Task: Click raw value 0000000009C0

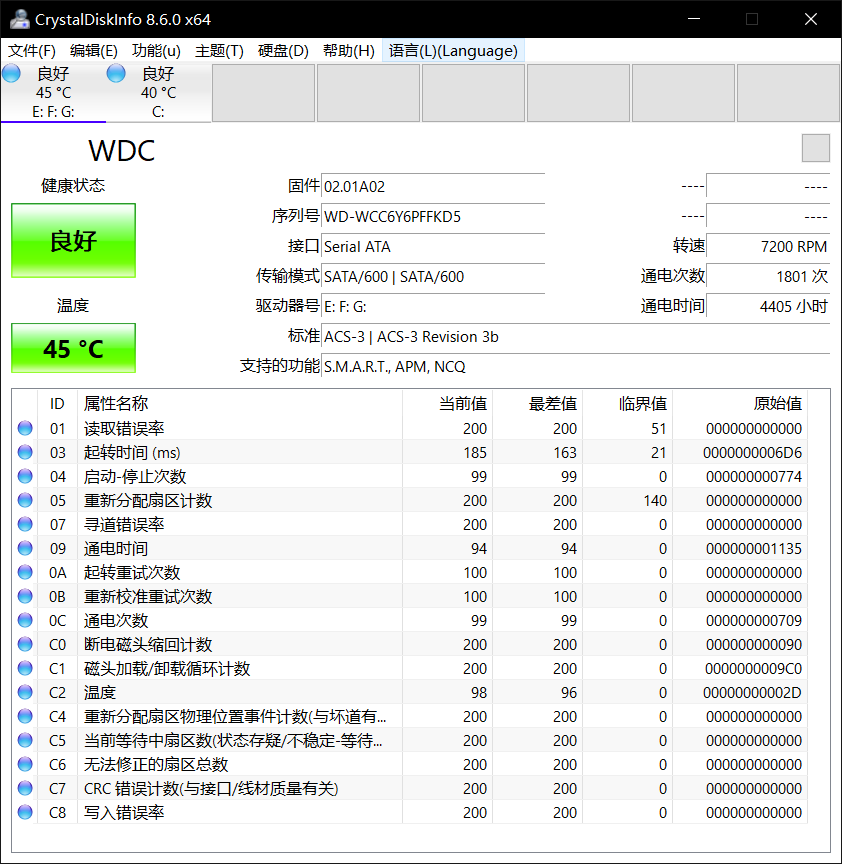Action: (753, 668)
